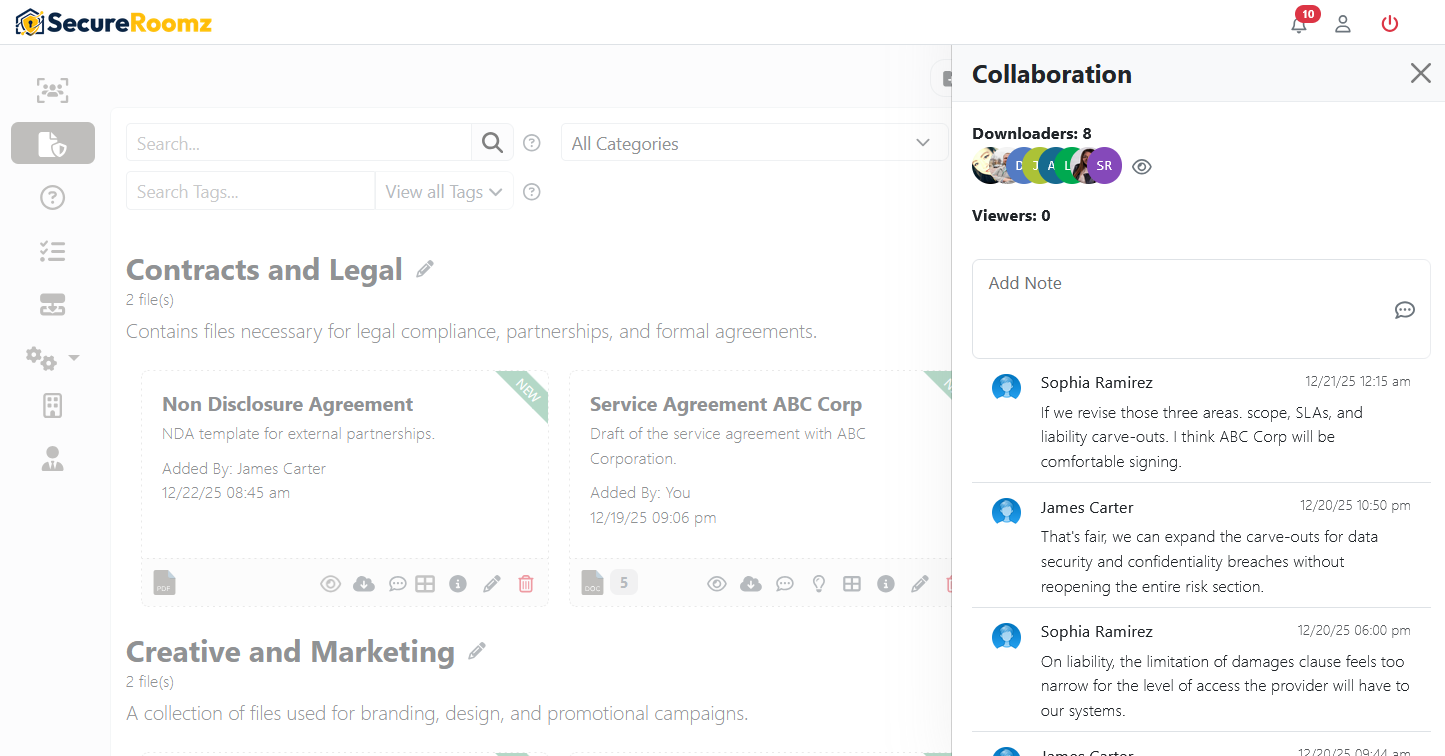The width and height of the screenshot is (1445, 756).
Task: Click the version count 5 badge
Action: point(624,582)
